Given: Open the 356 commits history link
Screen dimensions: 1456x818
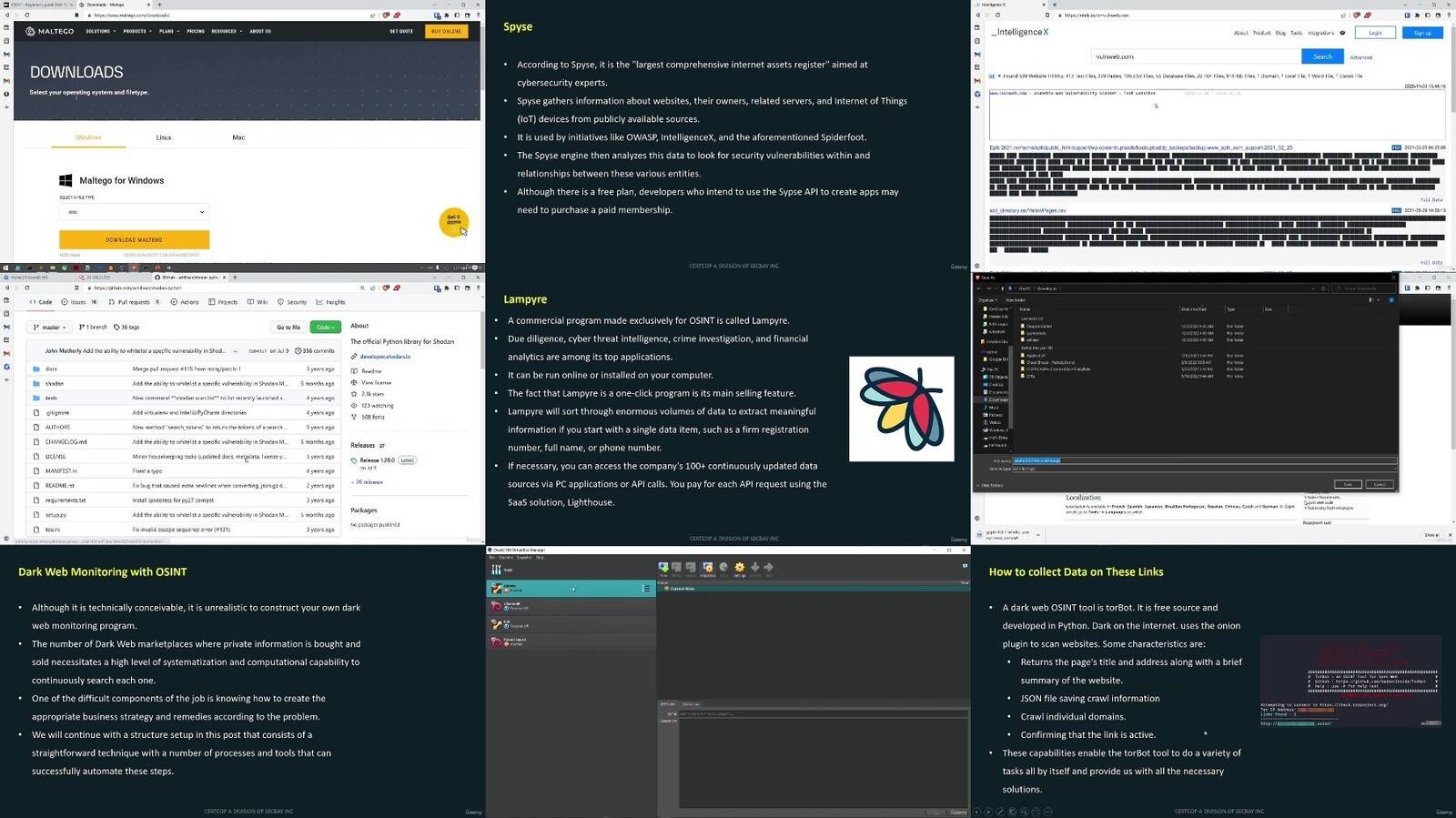Looking at the screenshot, I should [316, 350].
